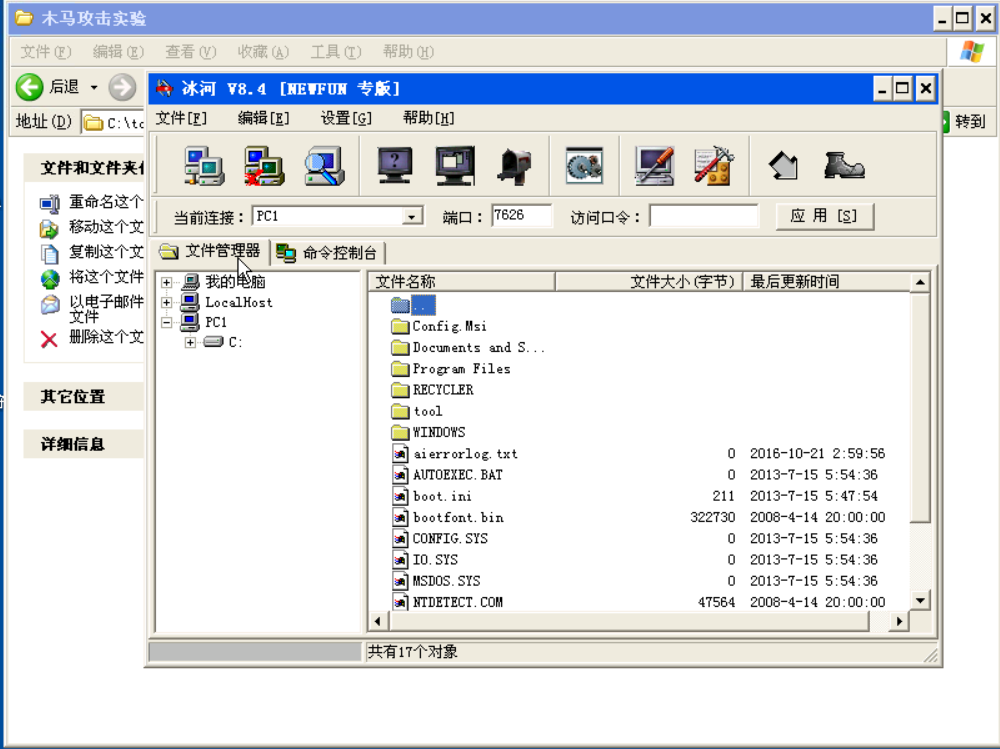Viewport: 1000px width, 749px height.
Task: Click the move file task icon
Action: click(49, 228)
